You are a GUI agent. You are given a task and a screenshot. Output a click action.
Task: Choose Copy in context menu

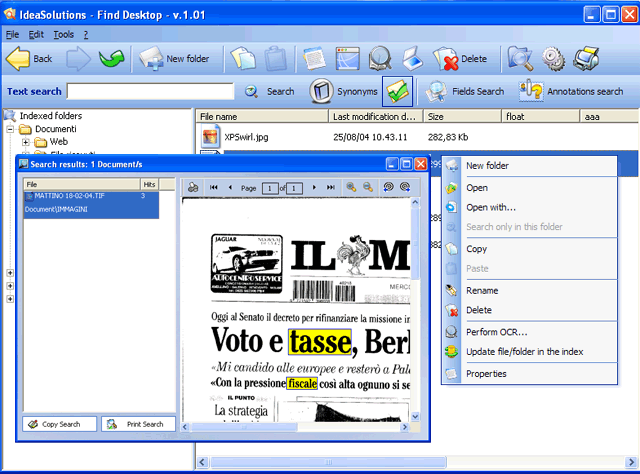click(x=529, y=249)
